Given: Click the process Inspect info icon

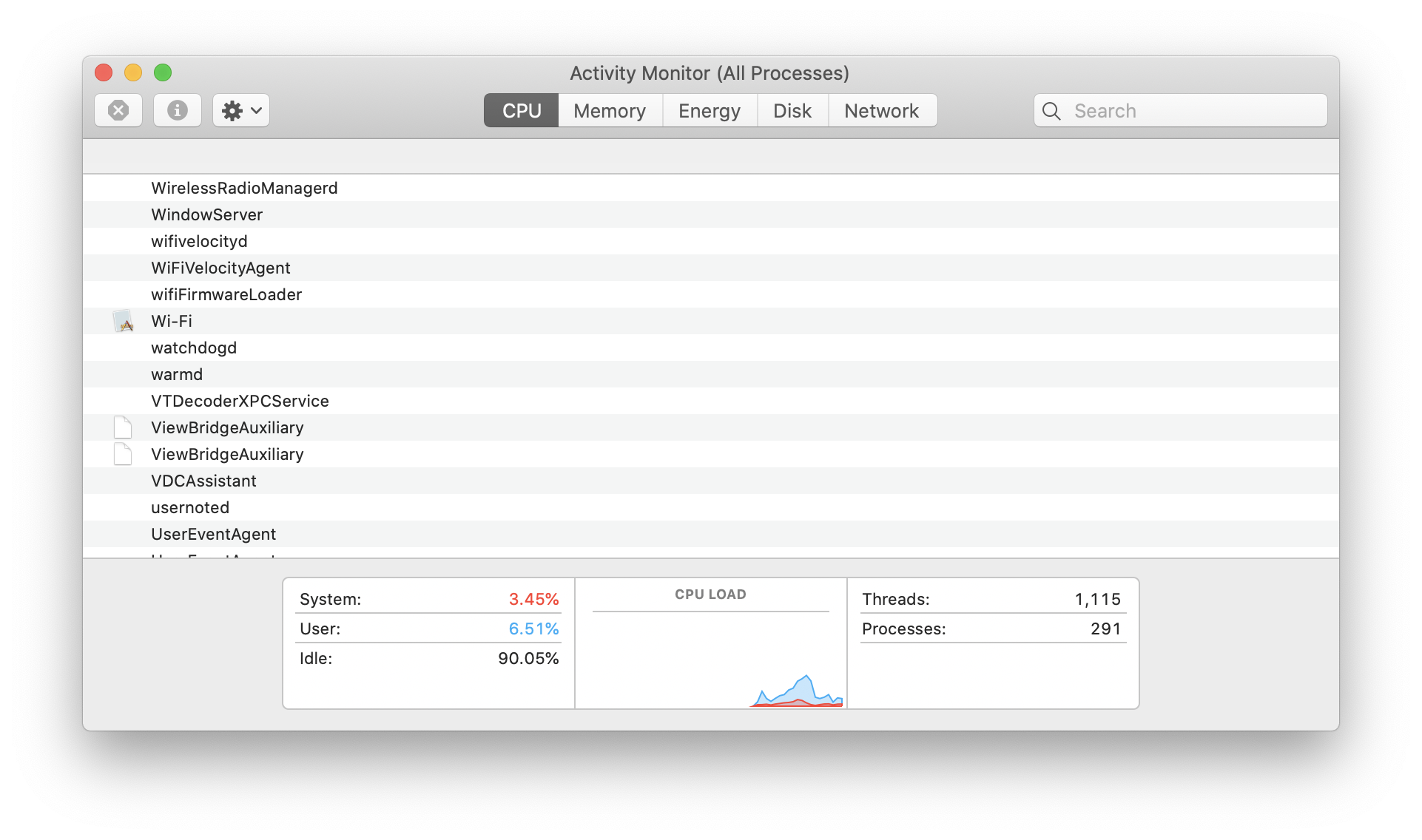Looking at the screenshot, I should point(177,110).
